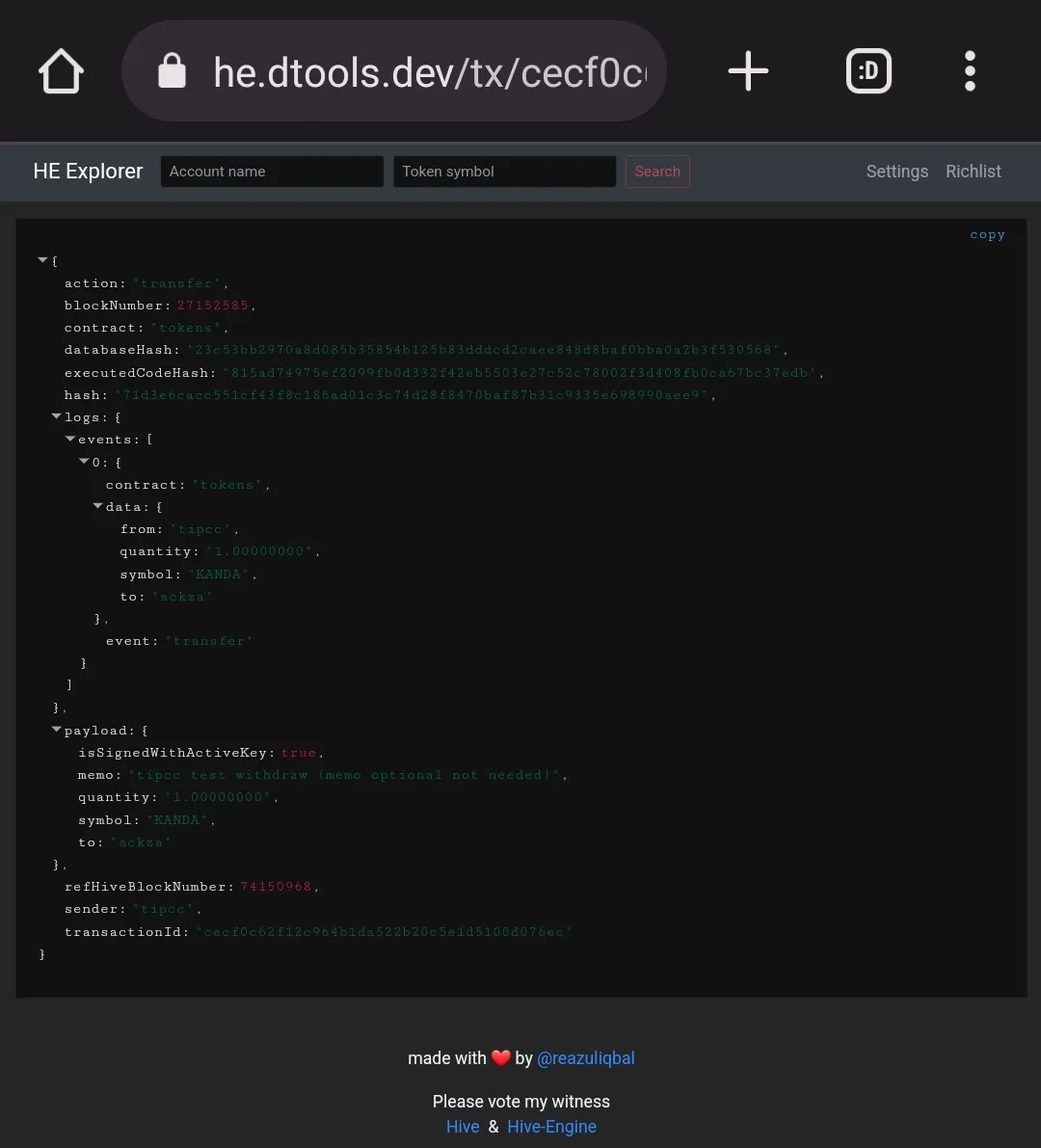
Task: Click the isSignedWithActiveKey value true
Action: click(299, 753)
